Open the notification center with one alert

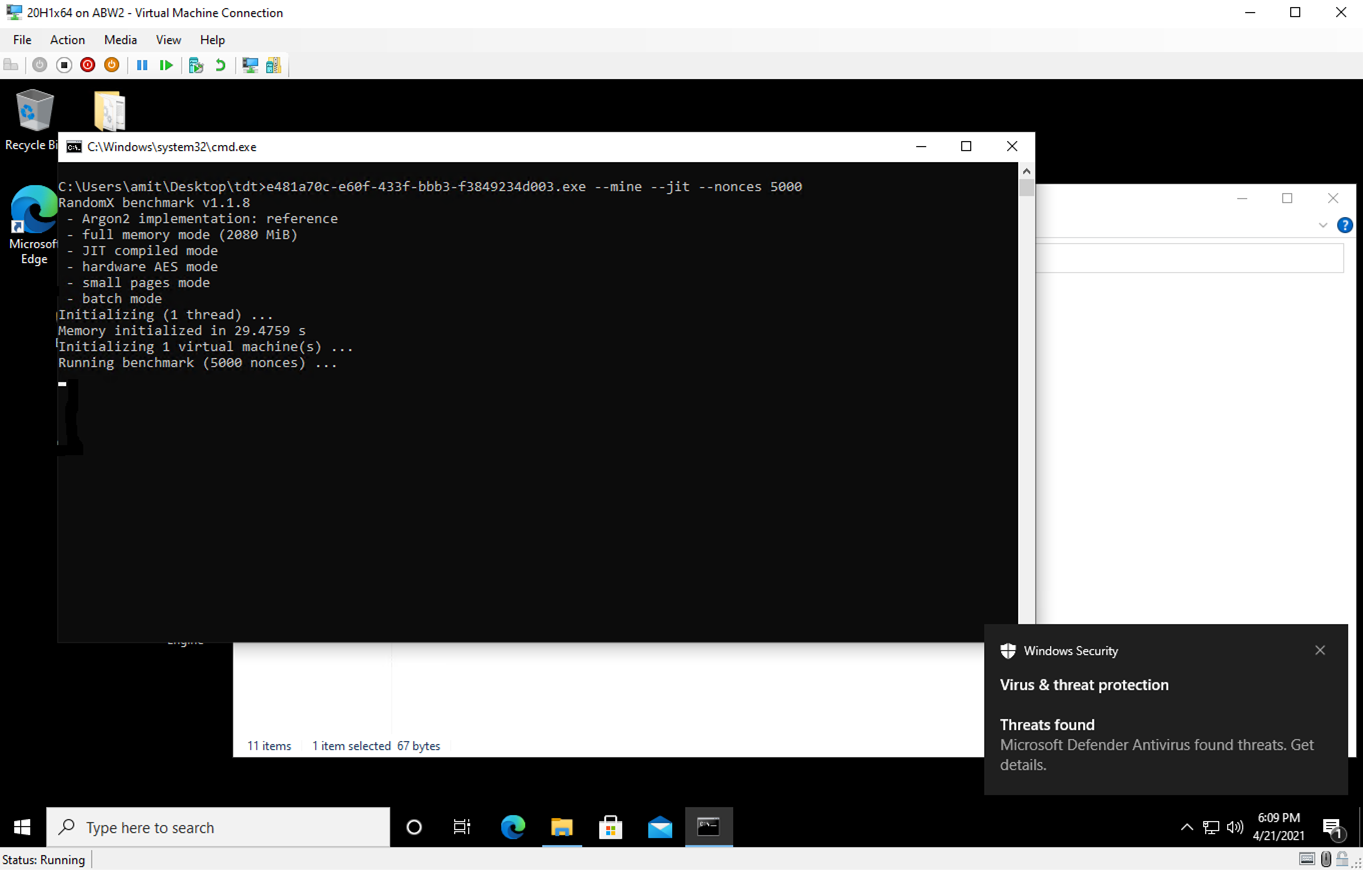(1334, 827)
